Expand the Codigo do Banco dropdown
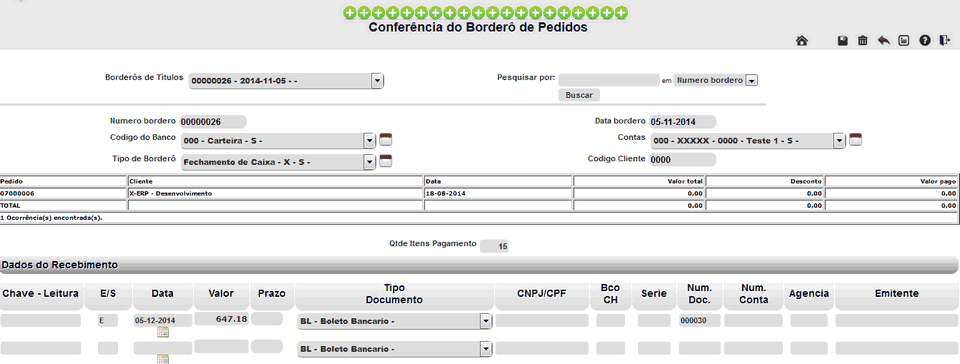This screenshot has height=364, width=960. 369,141
